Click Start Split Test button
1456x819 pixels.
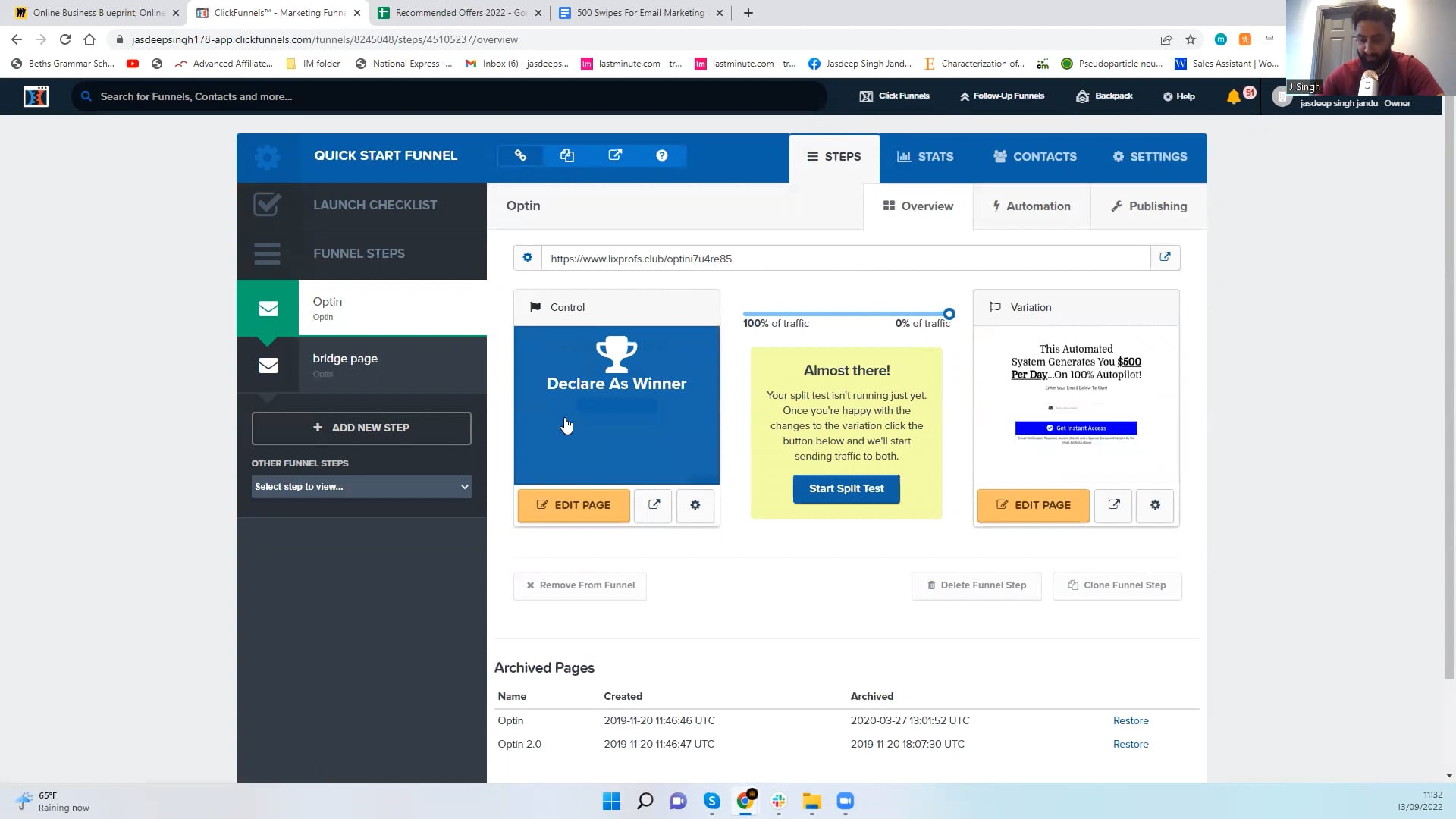[846, 489]
